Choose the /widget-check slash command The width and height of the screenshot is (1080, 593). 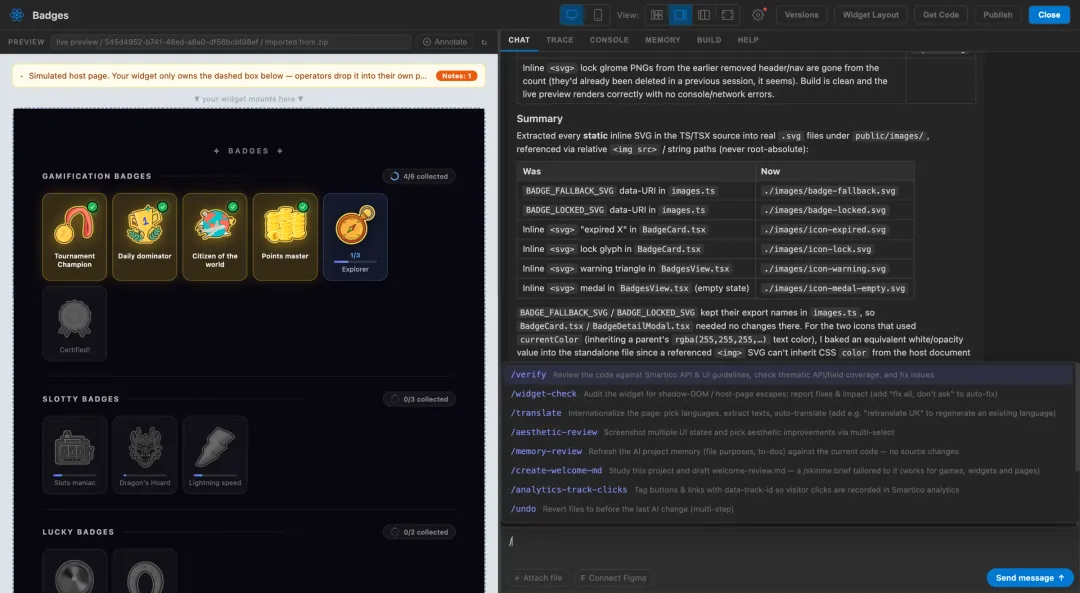(x=788, y=394)
